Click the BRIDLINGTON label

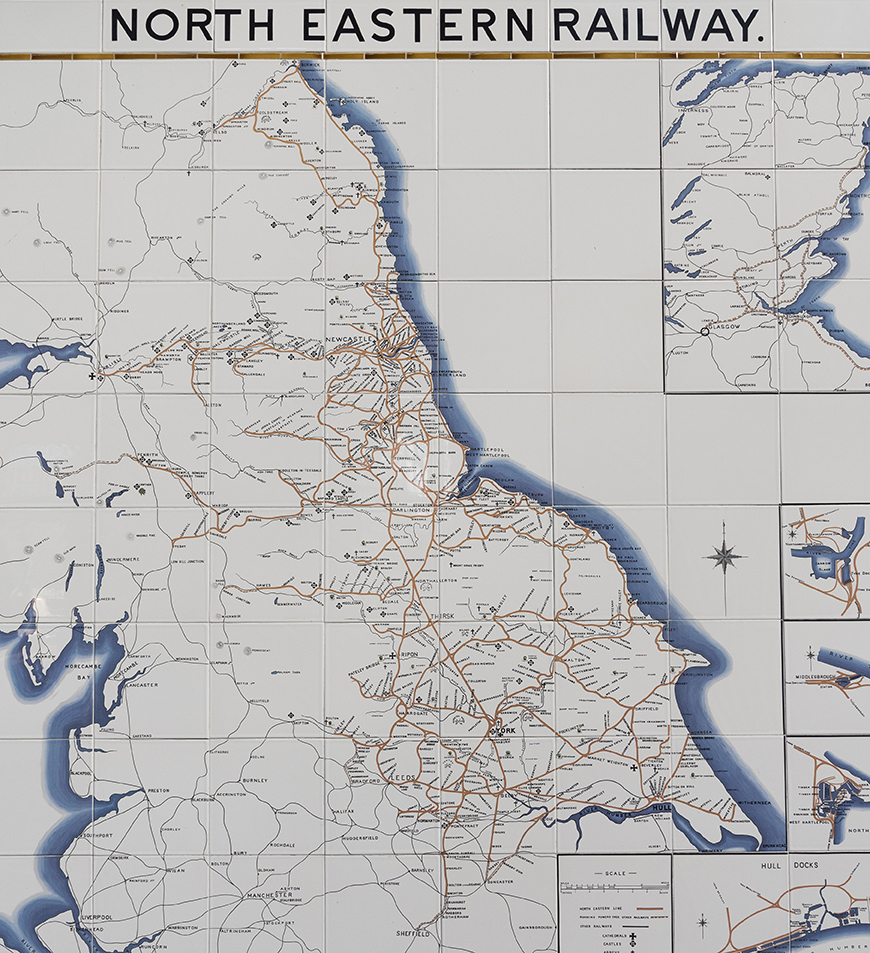point(697,675)
